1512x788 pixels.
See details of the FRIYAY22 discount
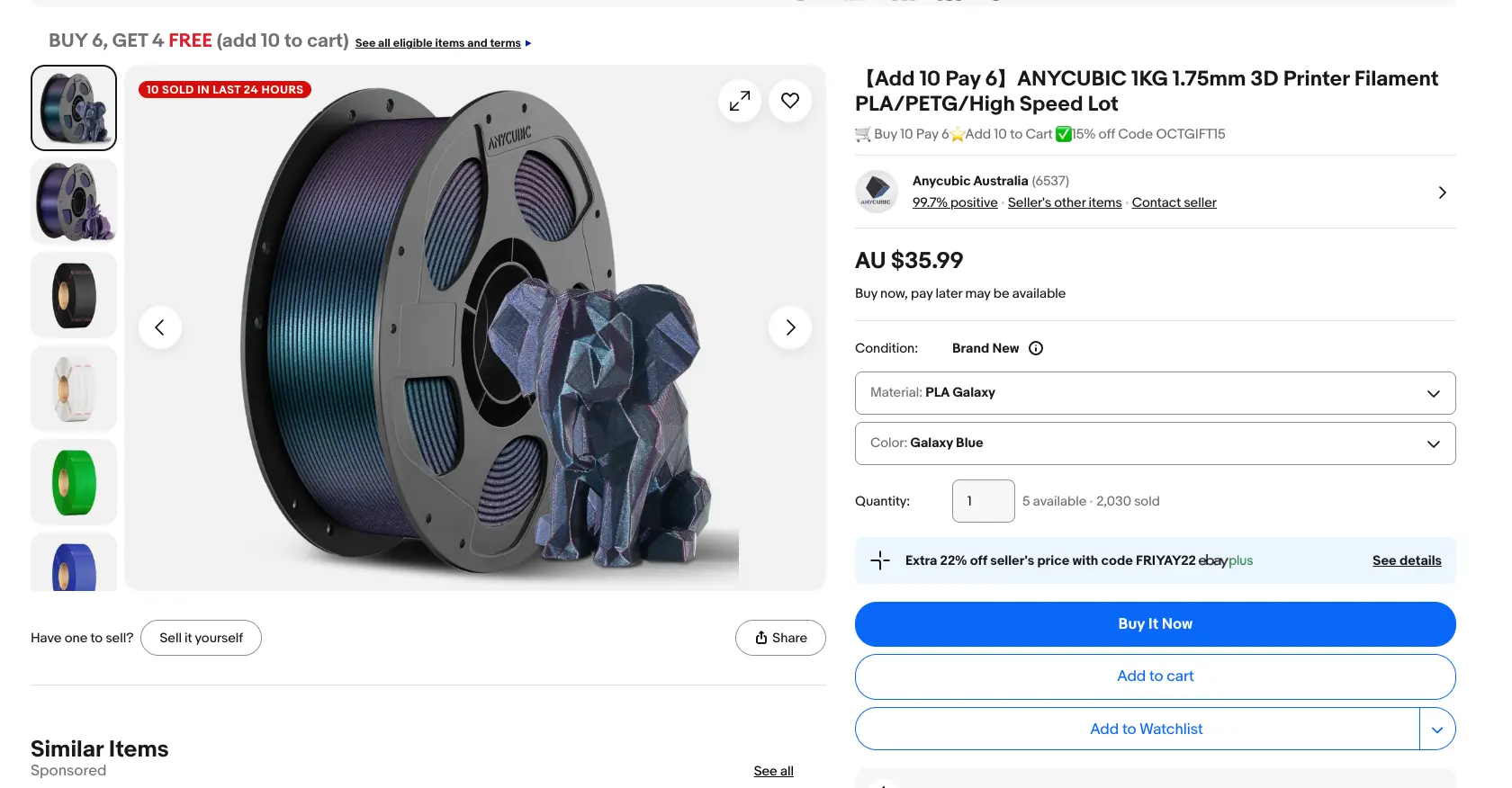(x=1407, y=560)
